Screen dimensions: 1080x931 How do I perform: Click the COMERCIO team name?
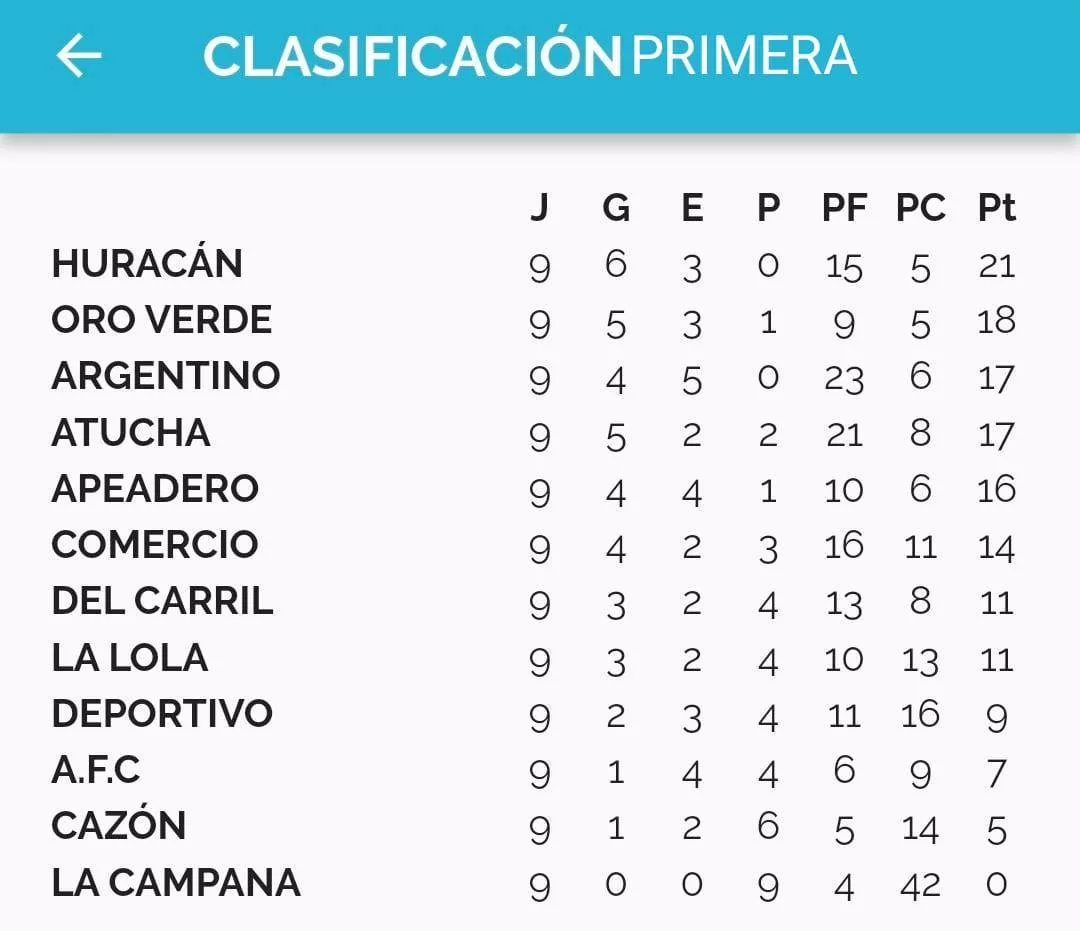coord(155,545)
